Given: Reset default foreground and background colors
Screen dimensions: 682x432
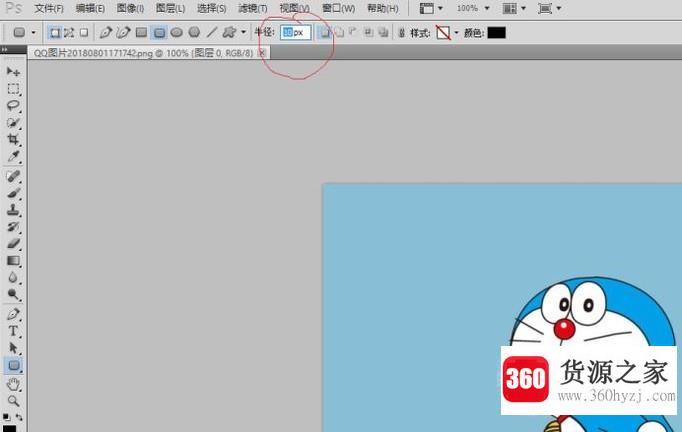Looking at the screenshot, I should pos(6,417).
